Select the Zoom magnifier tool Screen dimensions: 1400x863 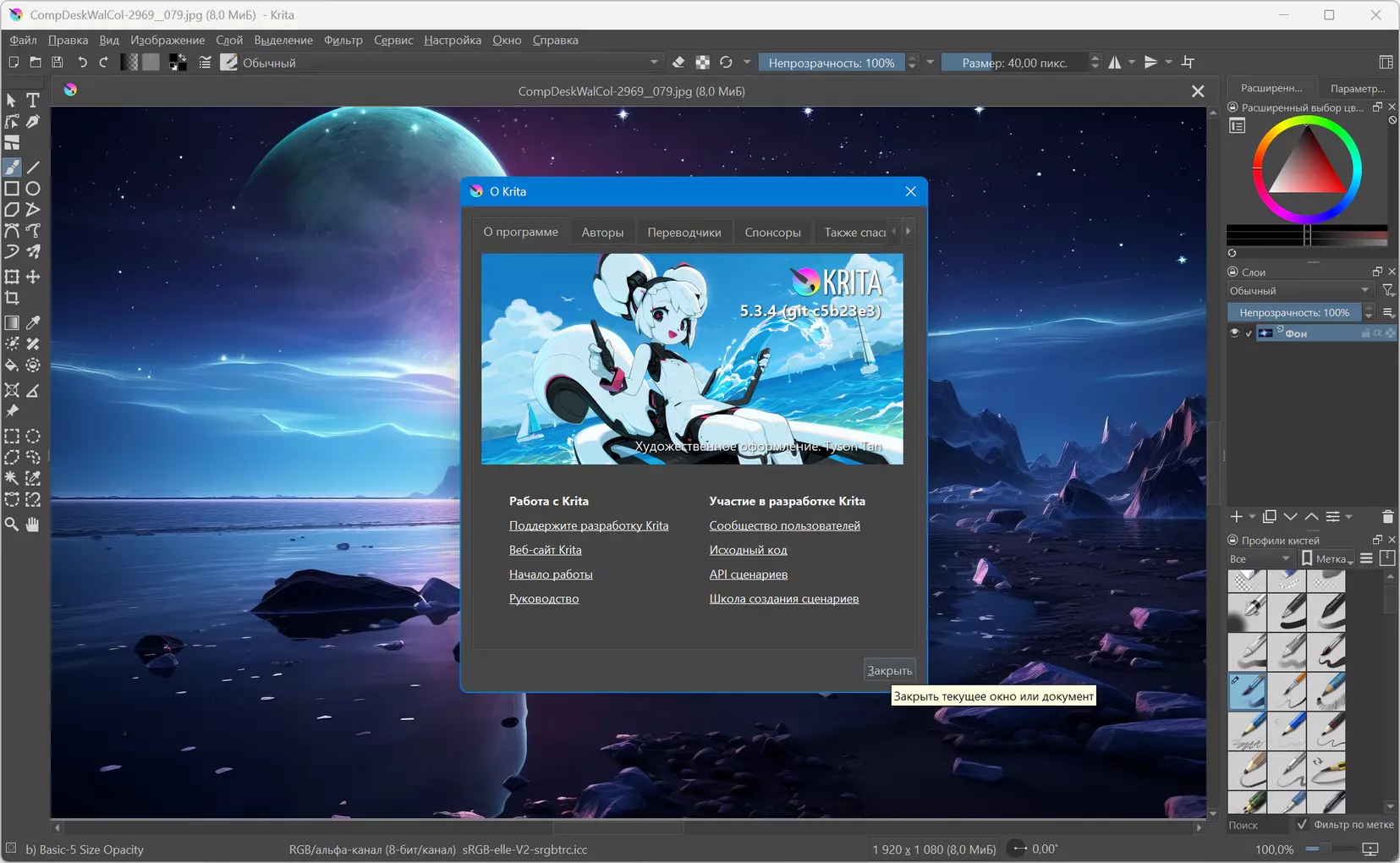12,525
